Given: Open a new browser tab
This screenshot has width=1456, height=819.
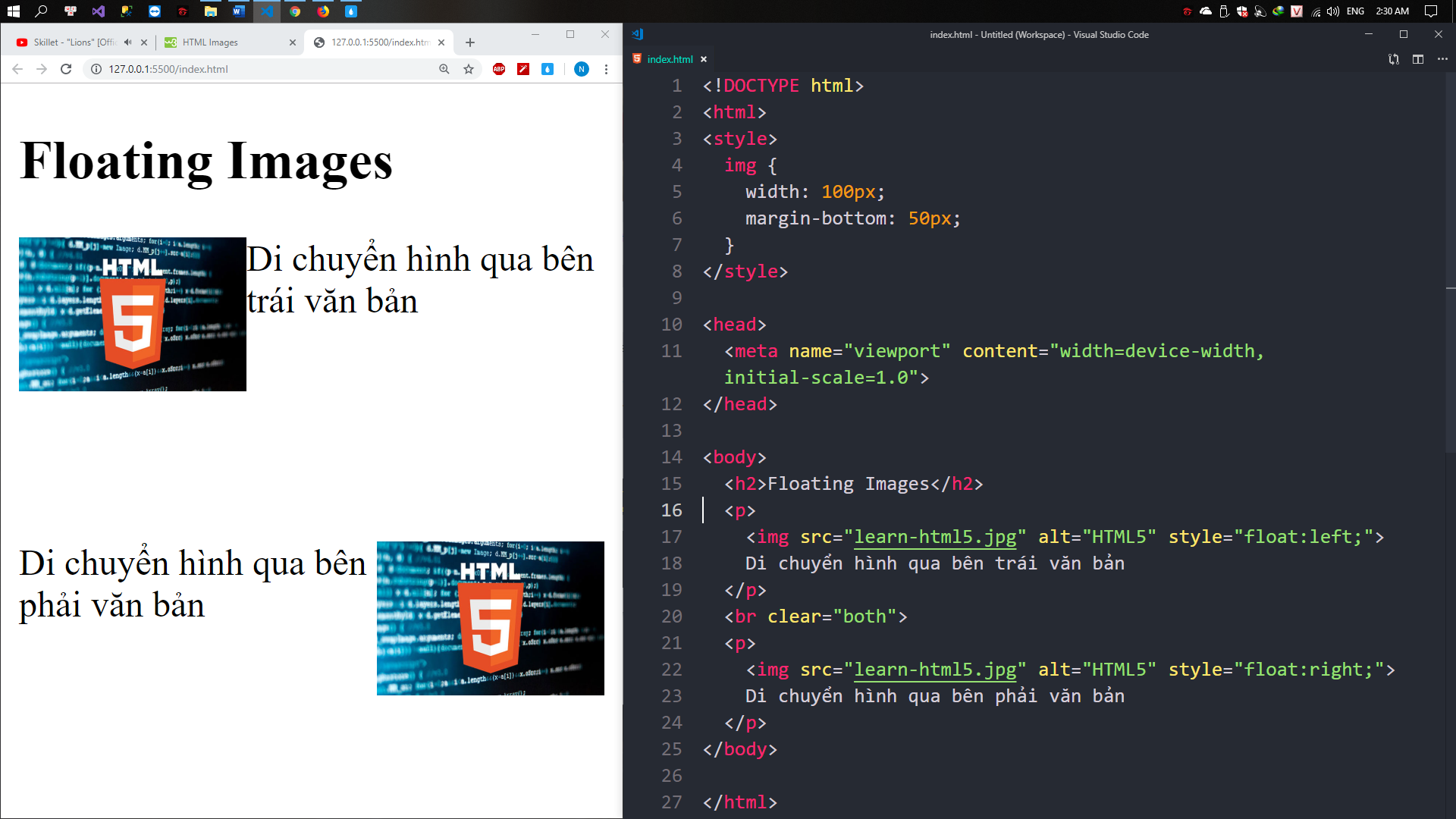Looking at the screenshot, I should [470, 42].
